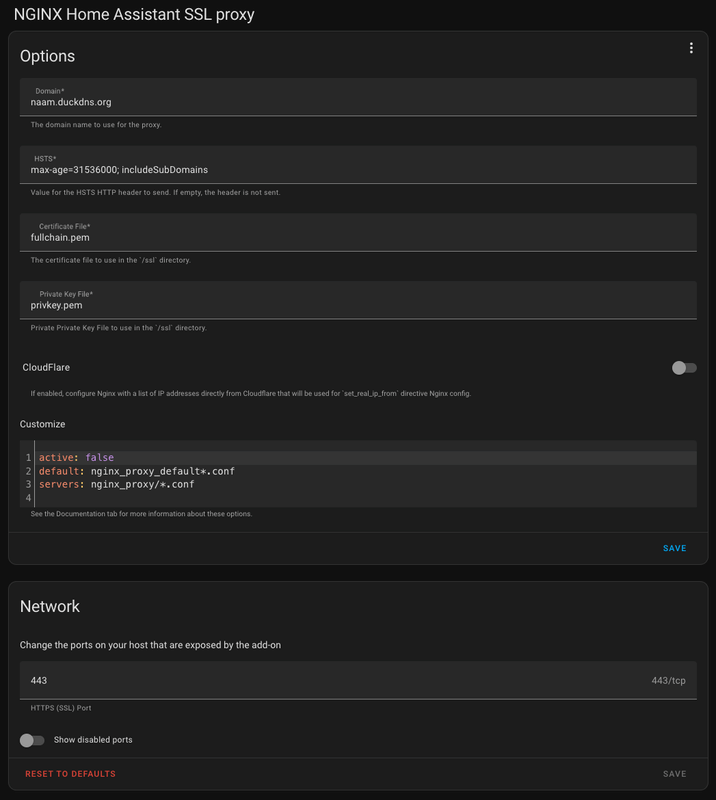The height and width of the screenshot is (800, 716).
Task: Save the Options configuration
Action: 674,548
